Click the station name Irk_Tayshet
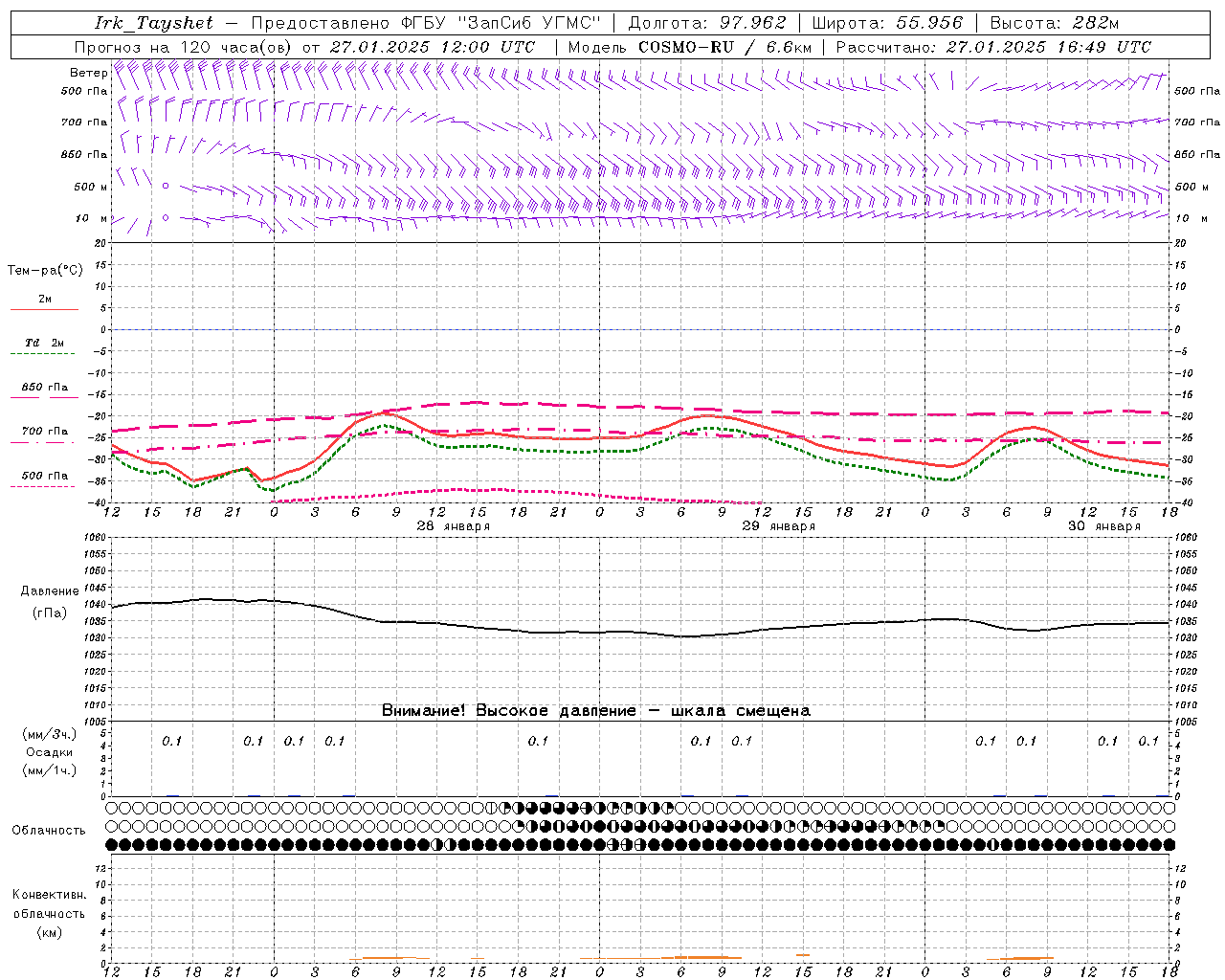The image size is (1225, 980). [x=154, y=23]
